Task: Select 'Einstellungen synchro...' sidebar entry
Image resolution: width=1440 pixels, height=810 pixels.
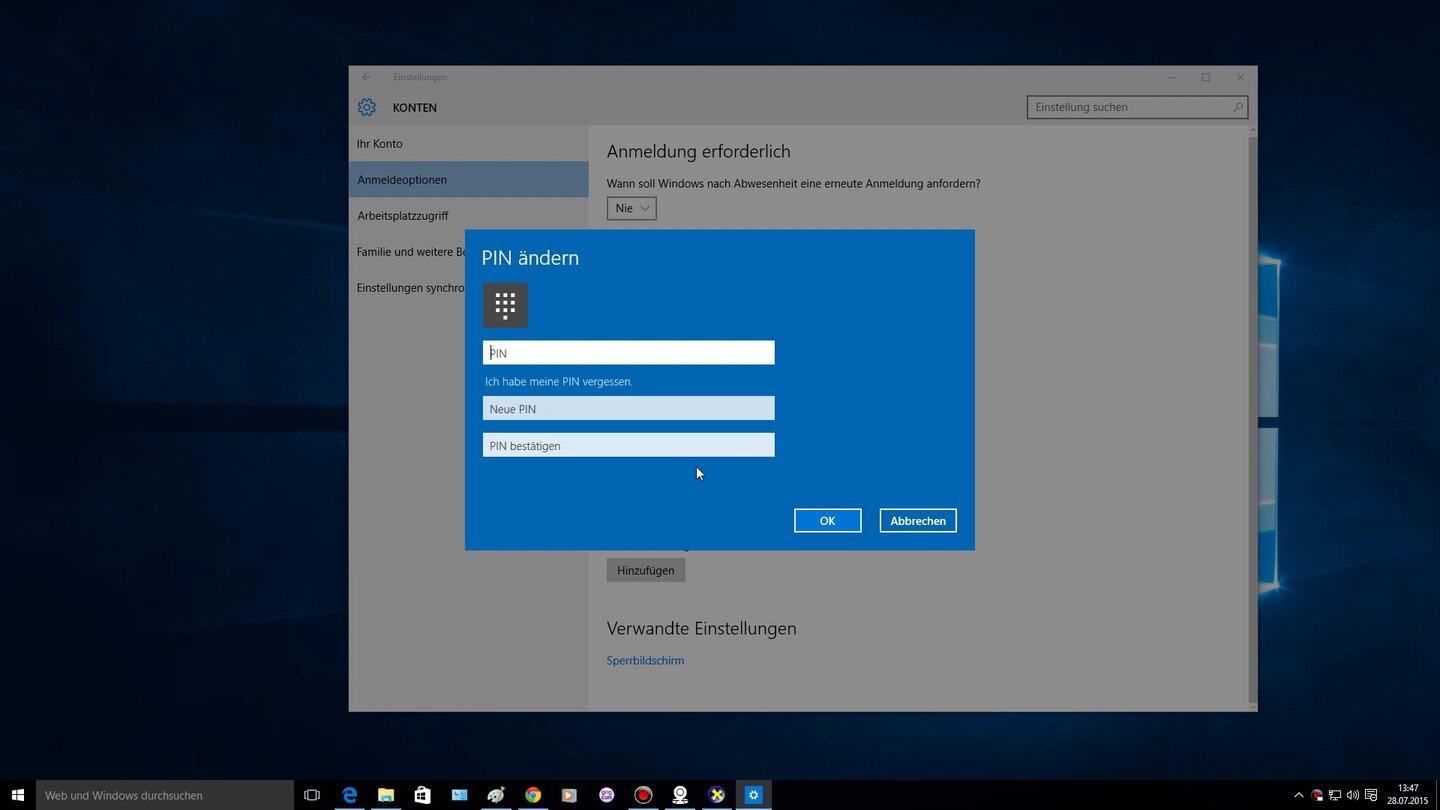Action: coord(407,288)
